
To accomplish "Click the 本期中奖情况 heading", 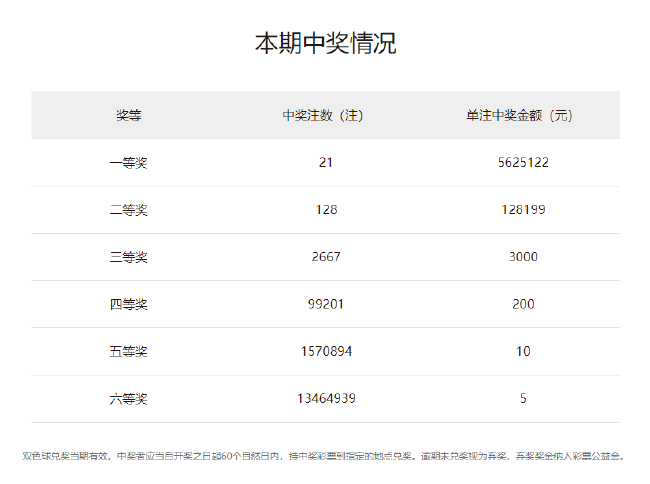I will click(x=325, y=44).
